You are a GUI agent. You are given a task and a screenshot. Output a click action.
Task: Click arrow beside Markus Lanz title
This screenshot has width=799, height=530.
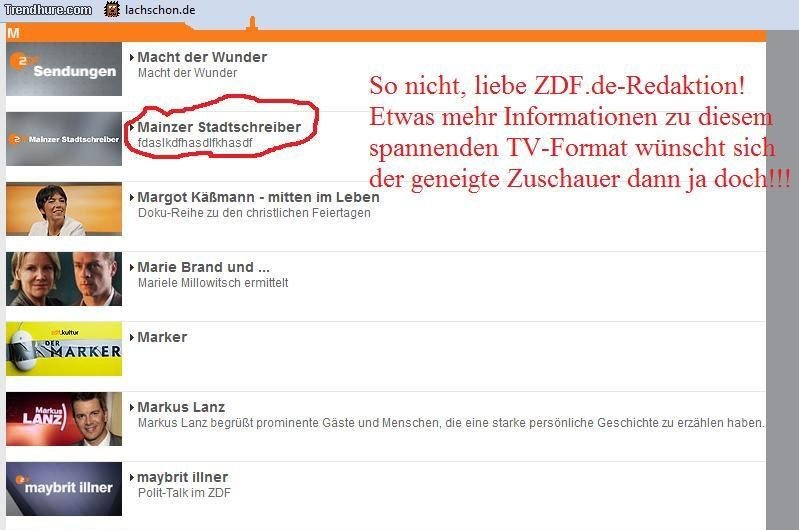tap(132, 407)
